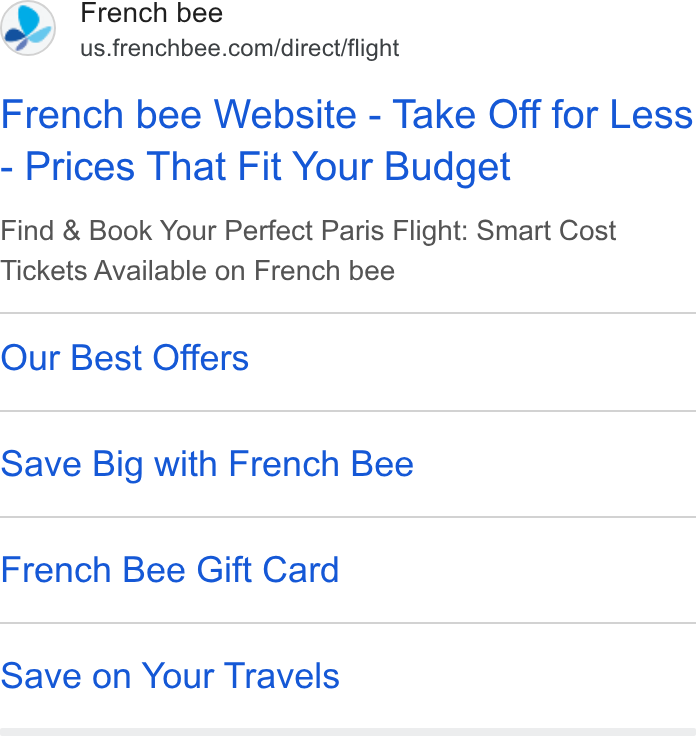Click the us.frenchbee.com/direct/flight URL
Screen dimensions: 696x736
(239, 48)
